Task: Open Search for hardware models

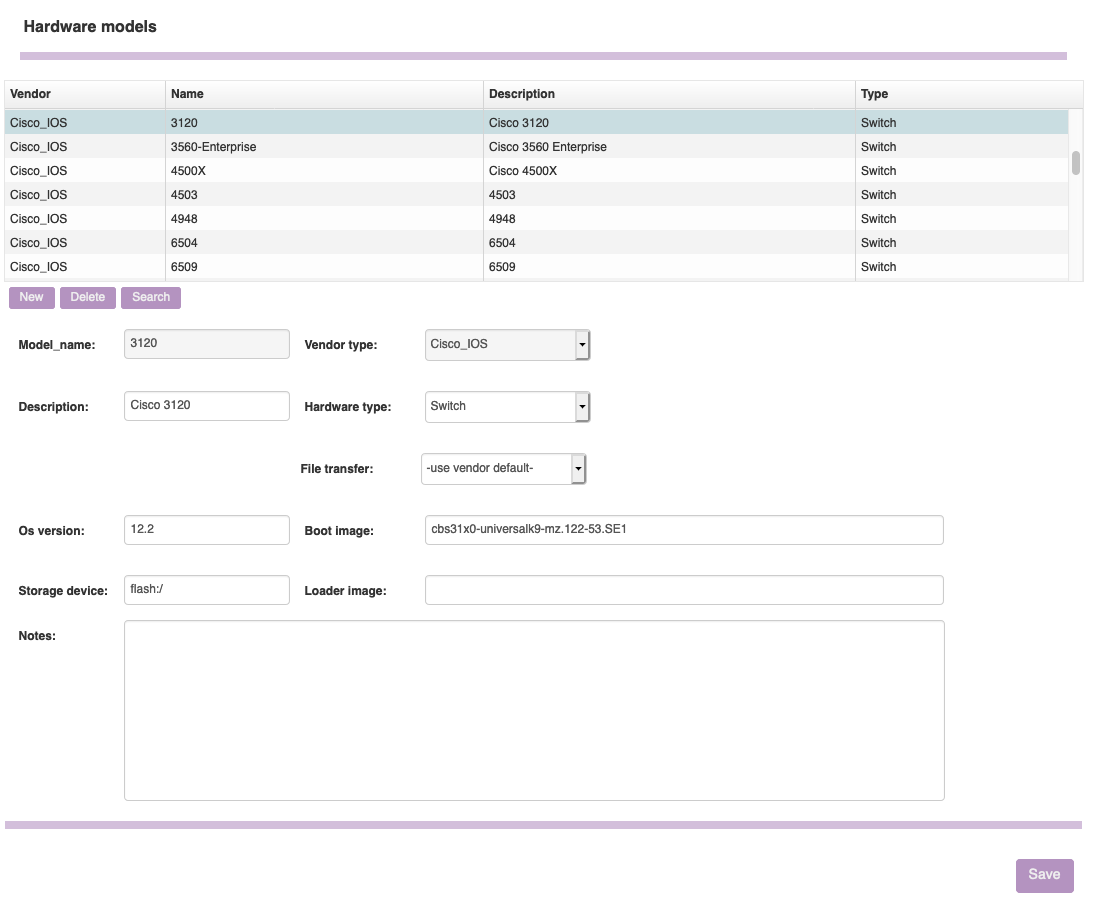Action: [151, 297]
